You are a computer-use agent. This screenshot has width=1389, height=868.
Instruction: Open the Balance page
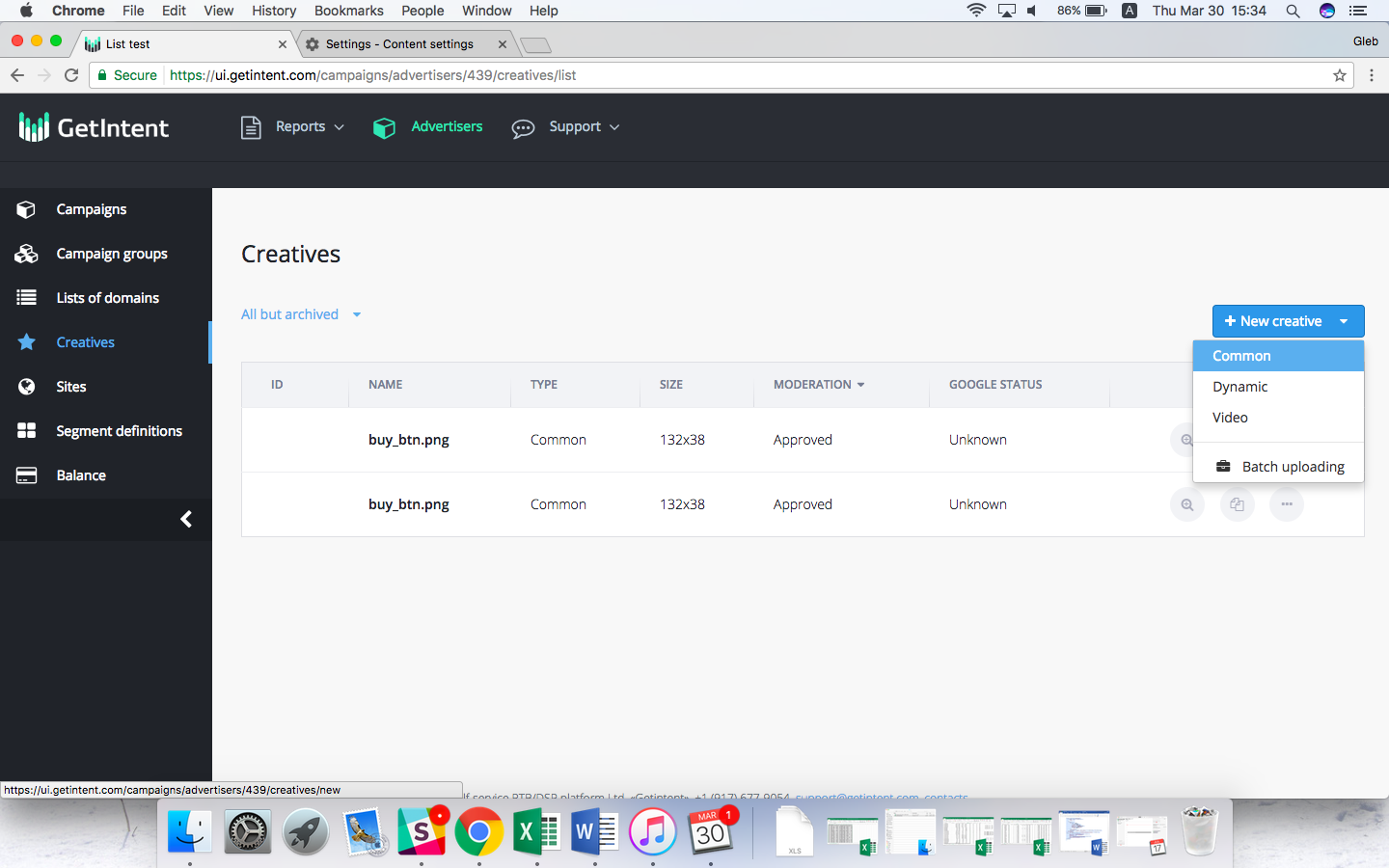click(x=81, y=475)
